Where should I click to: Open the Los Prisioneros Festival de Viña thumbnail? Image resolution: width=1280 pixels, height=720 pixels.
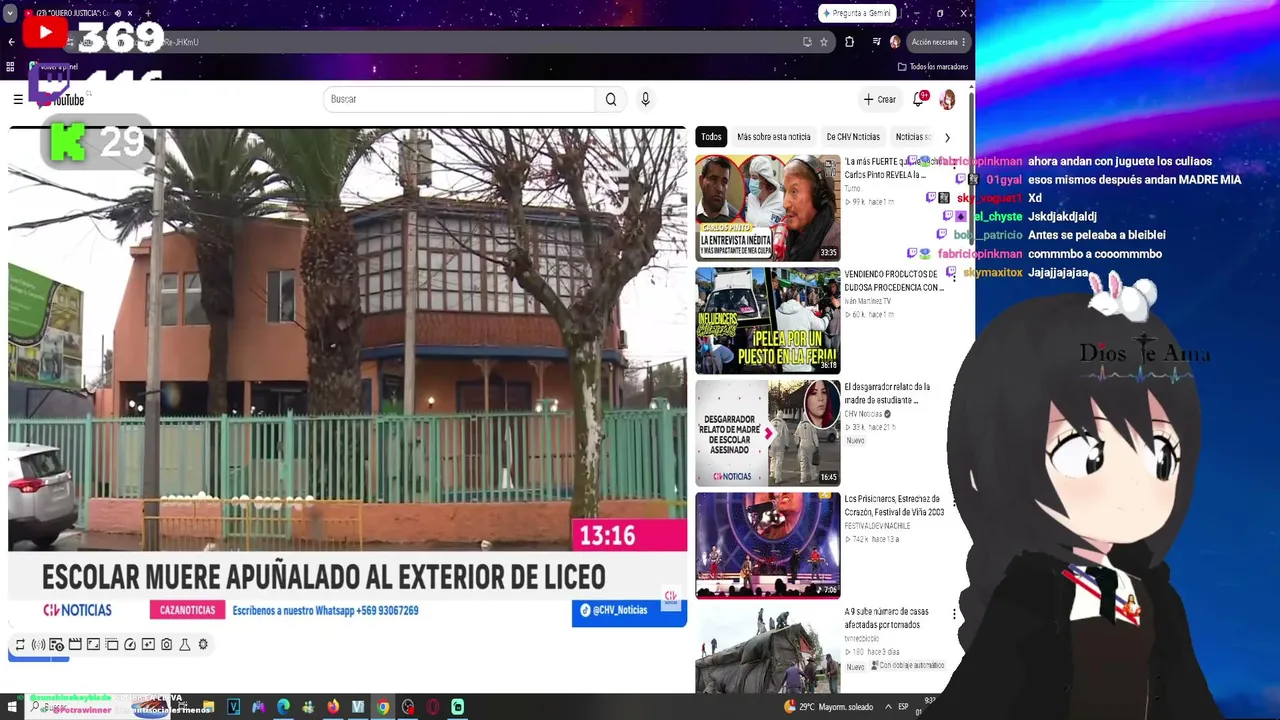768,546
